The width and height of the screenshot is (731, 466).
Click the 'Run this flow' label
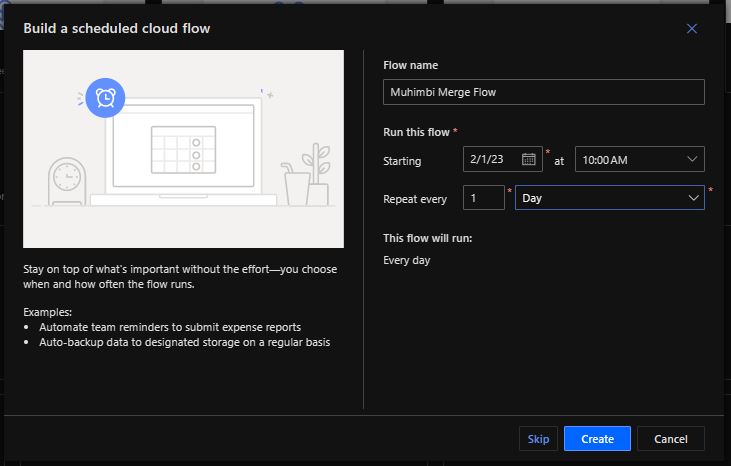[x=417, y=132]
